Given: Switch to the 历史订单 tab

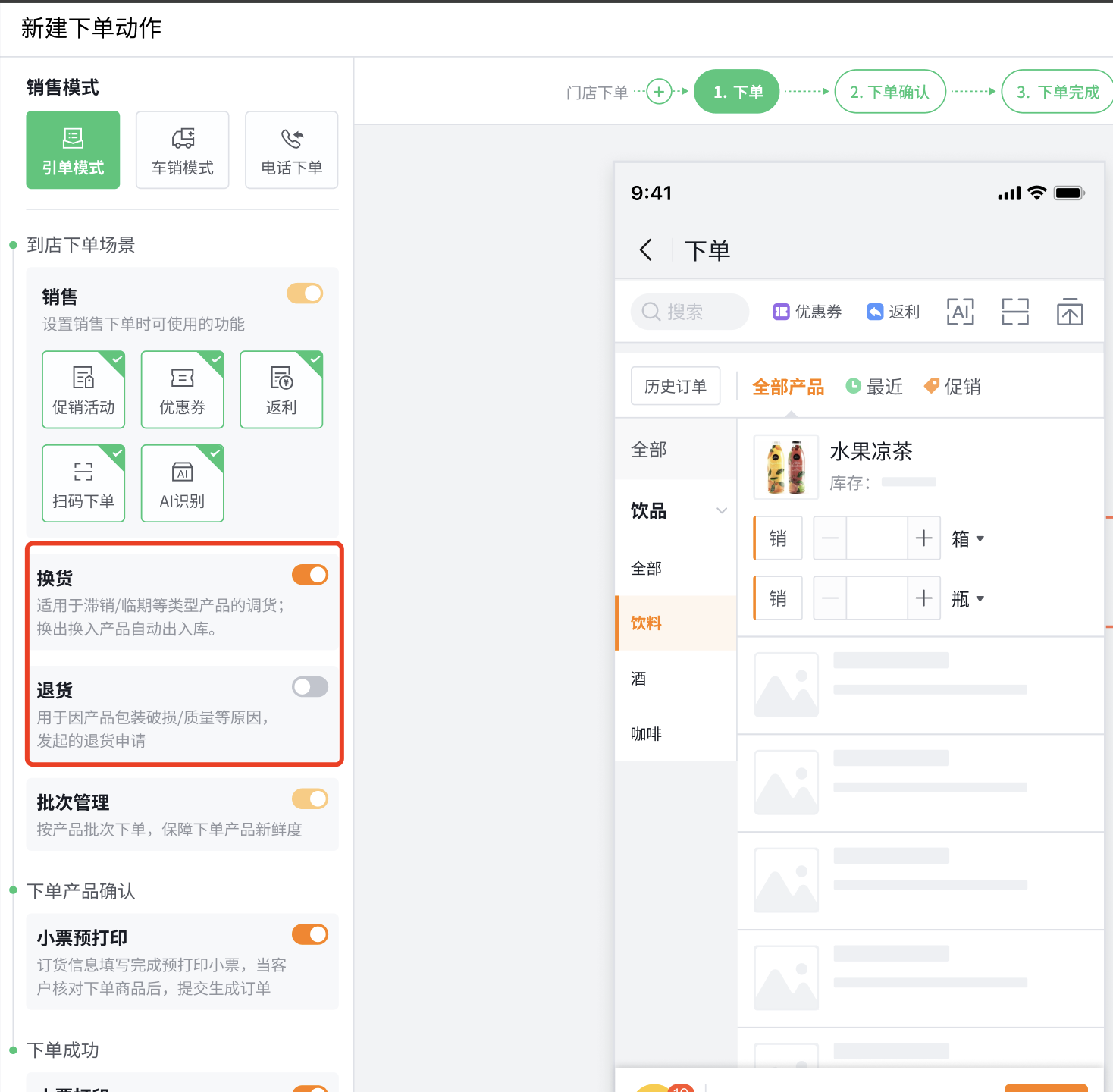Looking at the screenshot, I should (x=675, y=385).
